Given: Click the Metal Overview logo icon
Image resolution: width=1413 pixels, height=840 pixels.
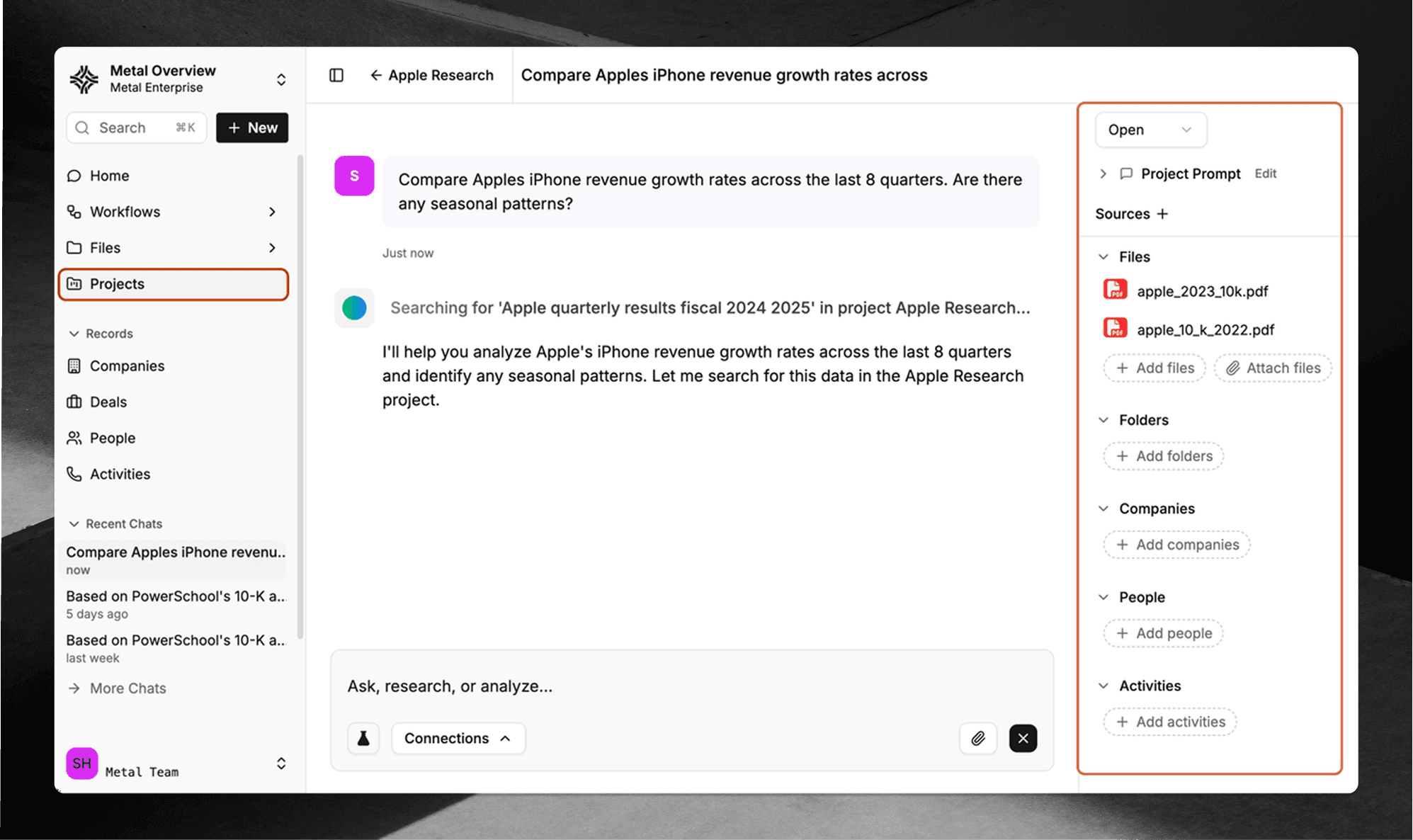Looking at the screenshot, I should 84,79.
